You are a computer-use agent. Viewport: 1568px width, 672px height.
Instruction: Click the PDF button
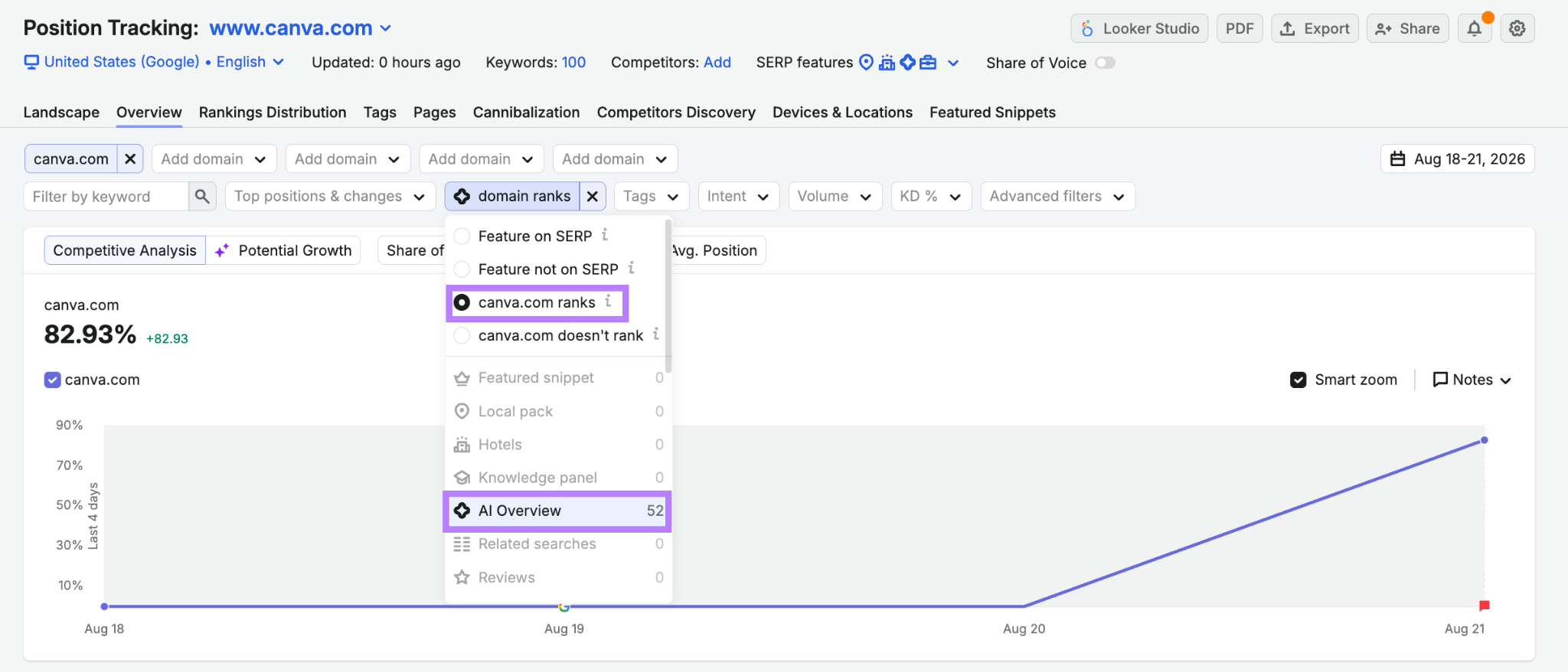(x=1240, y=28)
